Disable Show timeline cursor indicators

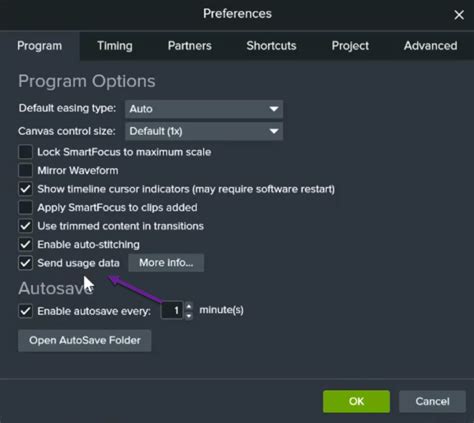(25, 189)
